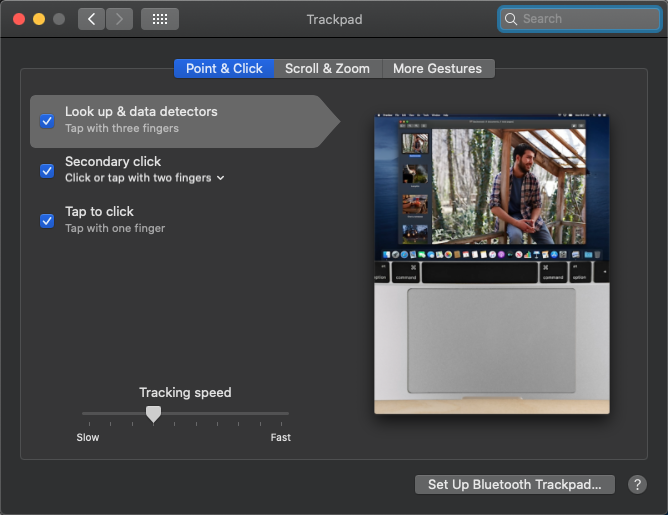668x515 pixels.
Task: Click the 'Tap with one finger' subtitle
Action: pos(115,228)
